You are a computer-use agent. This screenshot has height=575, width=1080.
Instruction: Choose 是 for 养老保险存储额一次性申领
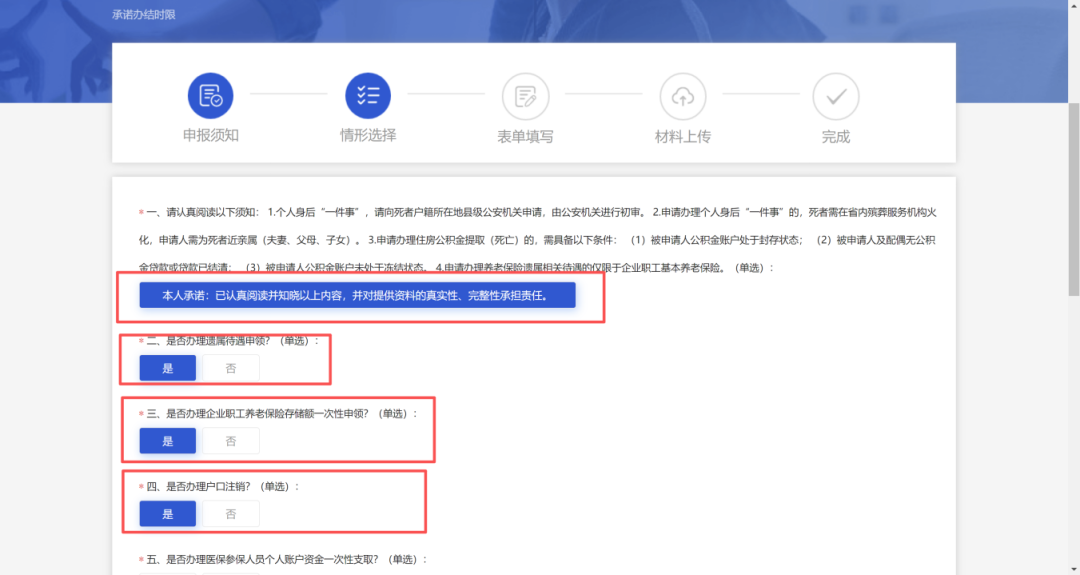[x=167, y=441]
